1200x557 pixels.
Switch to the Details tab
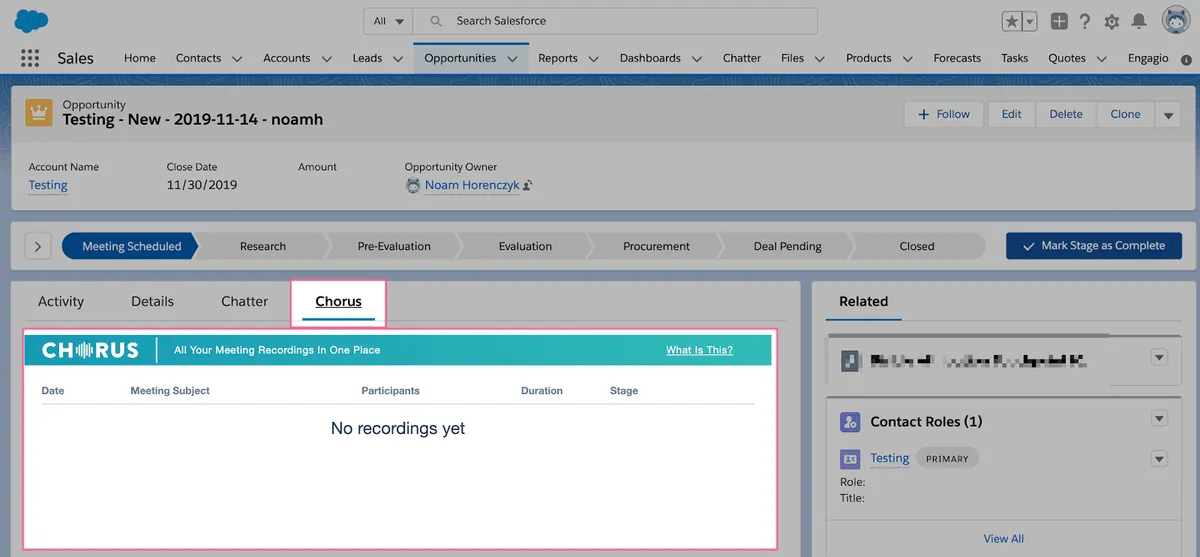(152, 301)
